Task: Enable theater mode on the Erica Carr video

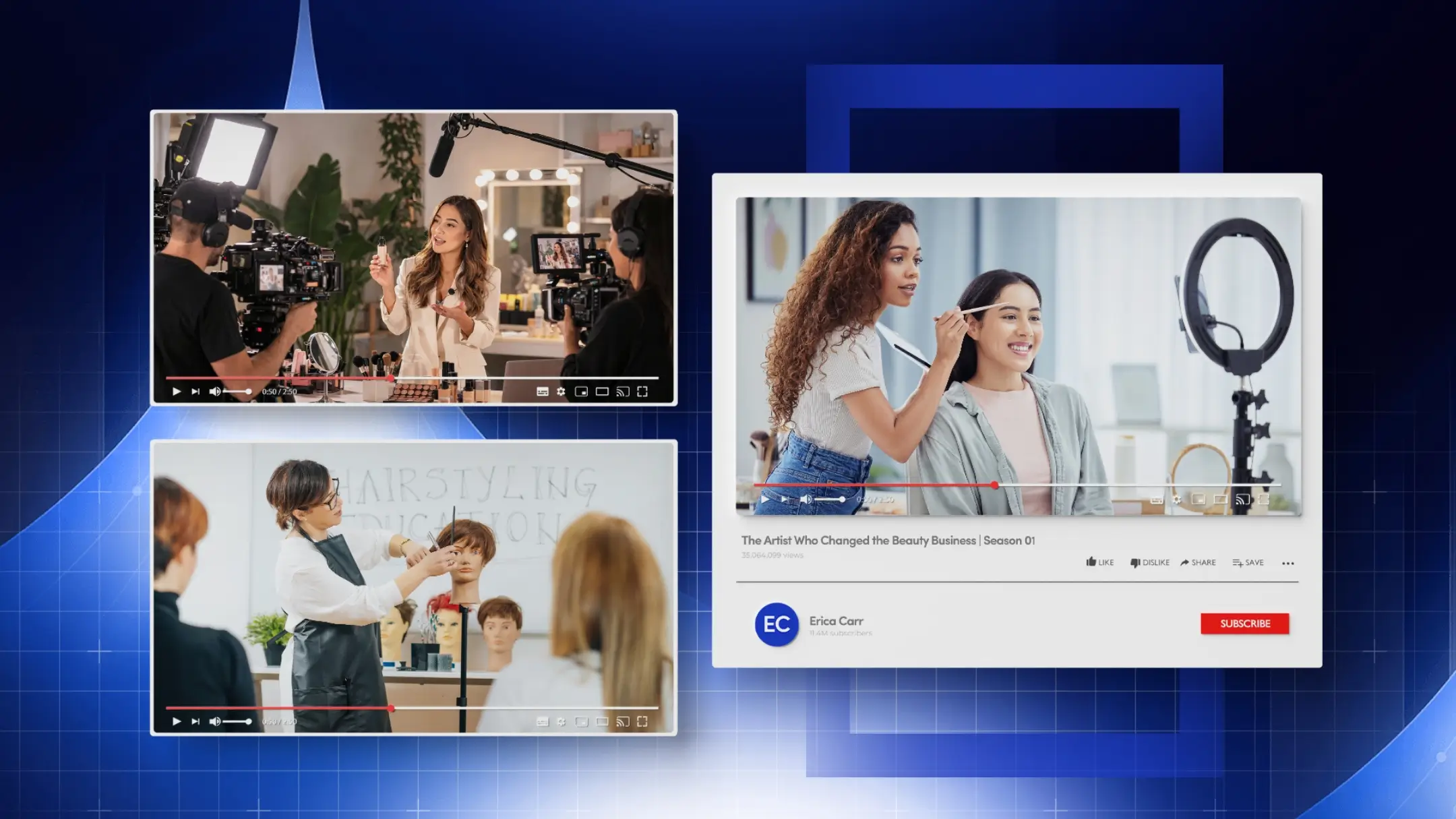Action: point(1220,499)
